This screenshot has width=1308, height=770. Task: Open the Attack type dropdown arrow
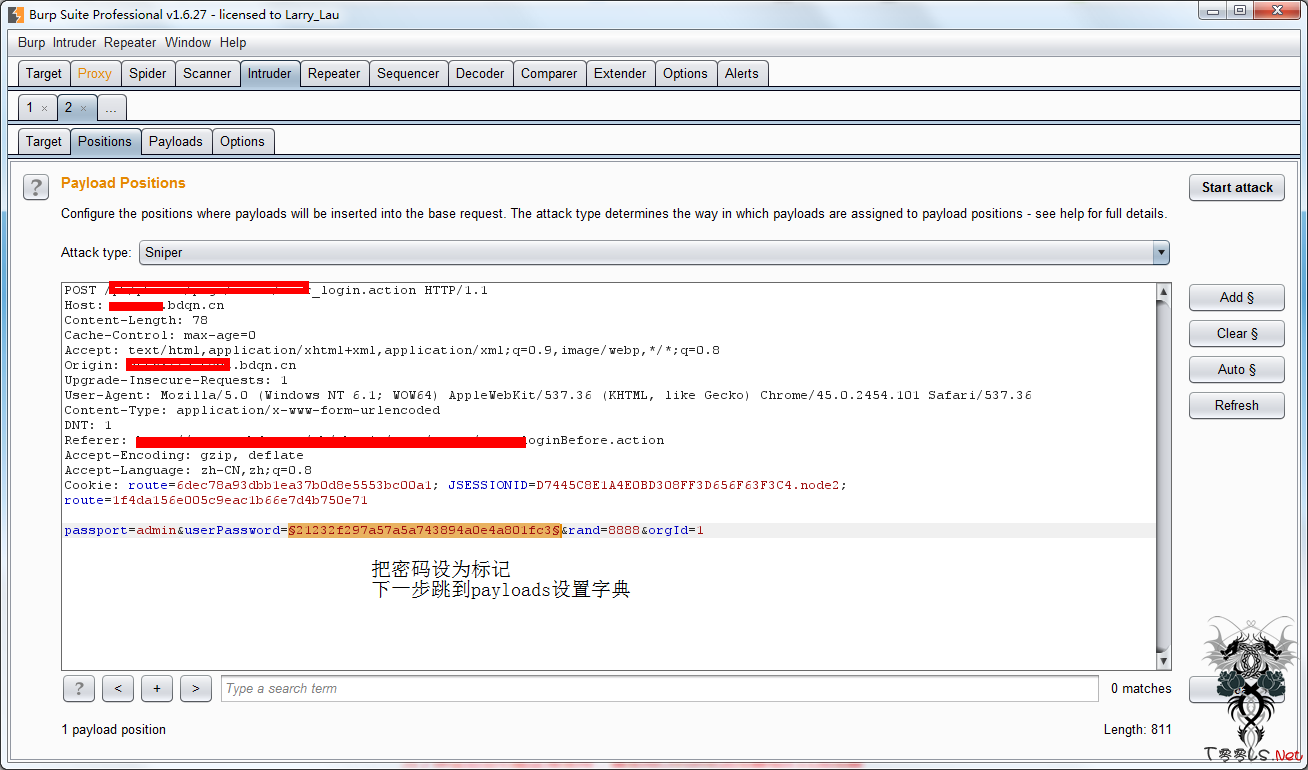pos(1161,253)
